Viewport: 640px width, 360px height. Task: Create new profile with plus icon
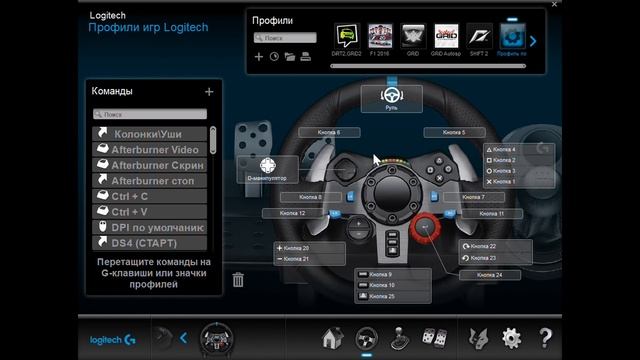coord(259,56)
